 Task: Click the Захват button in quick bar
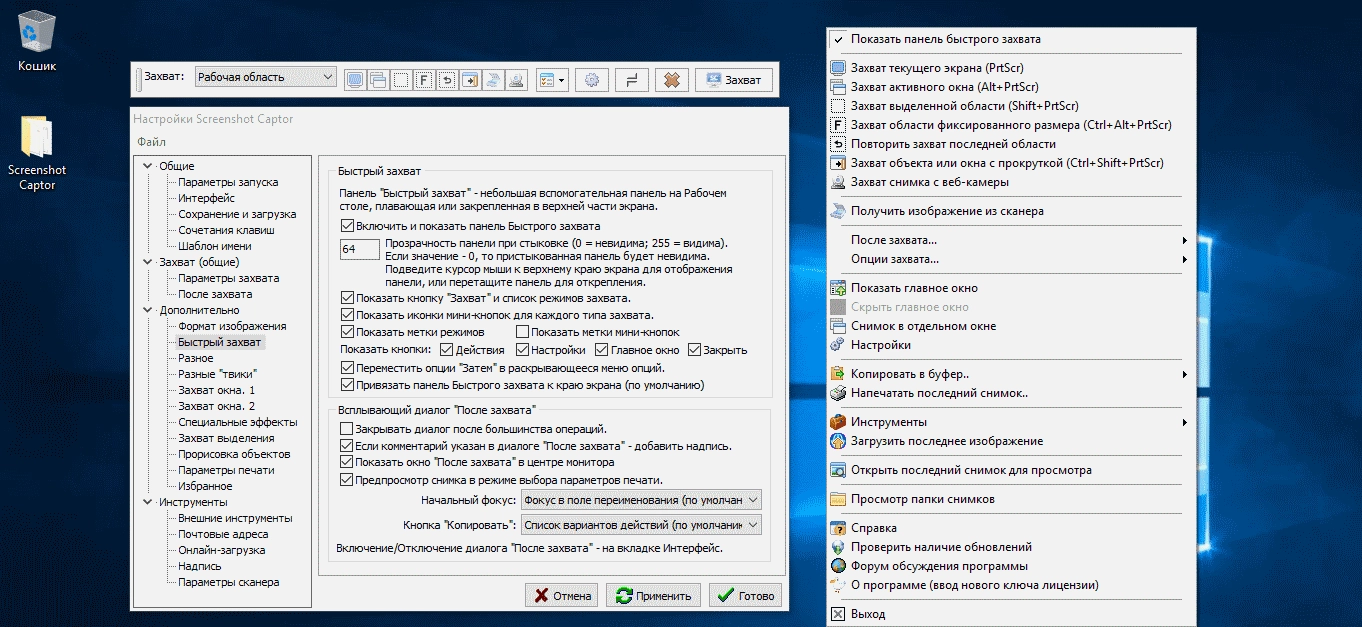(733, 80)
